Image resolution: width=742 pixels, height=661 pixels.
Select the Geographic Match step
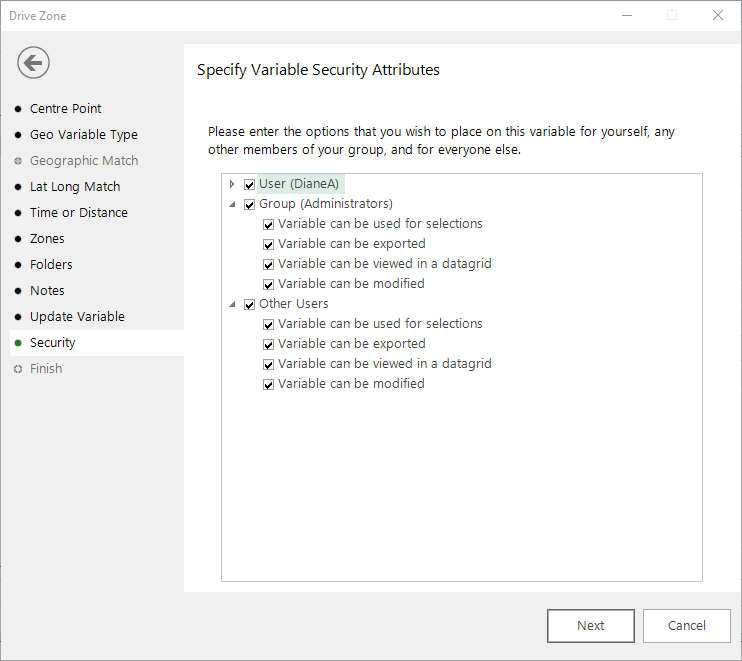coord(84,160)
